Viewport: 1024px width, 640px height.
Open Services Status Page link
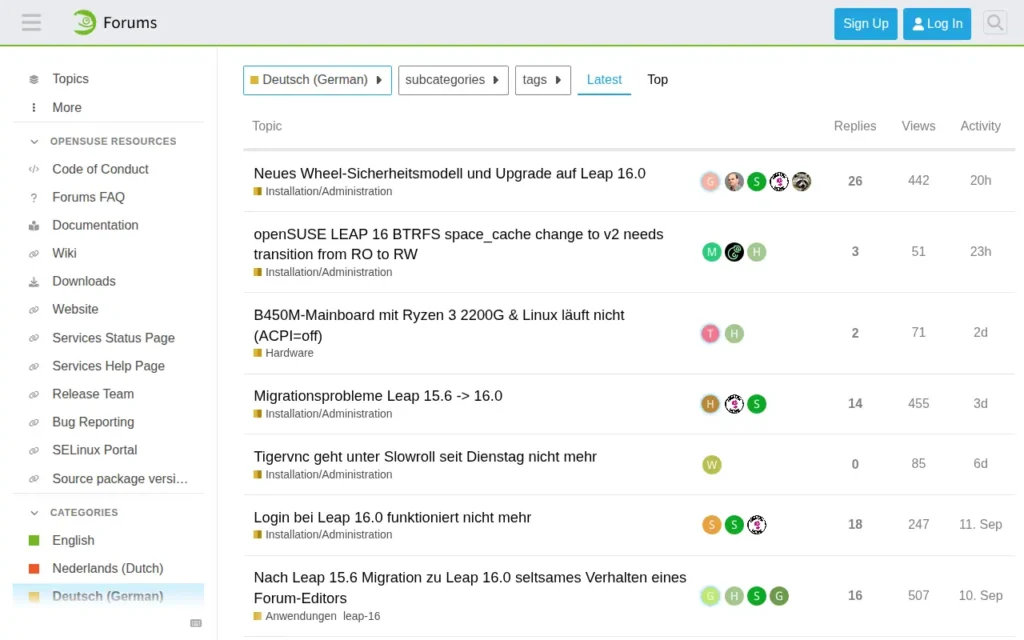(113, 338)
